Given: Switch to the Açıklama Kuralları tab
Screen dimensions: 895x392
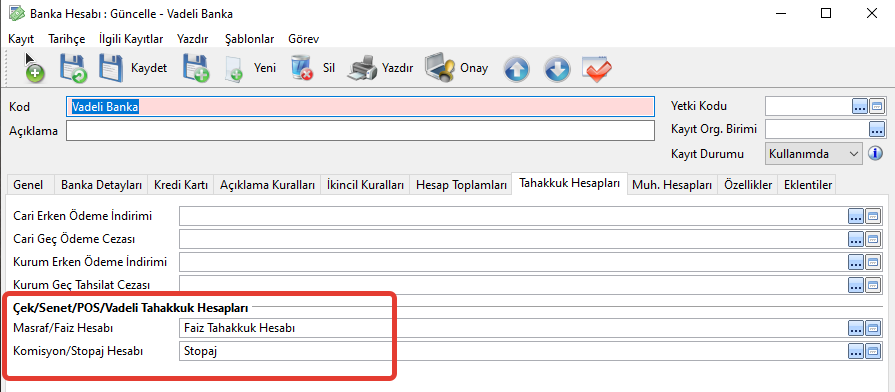Looking at the screenshot, I should [x=268, y=185].
